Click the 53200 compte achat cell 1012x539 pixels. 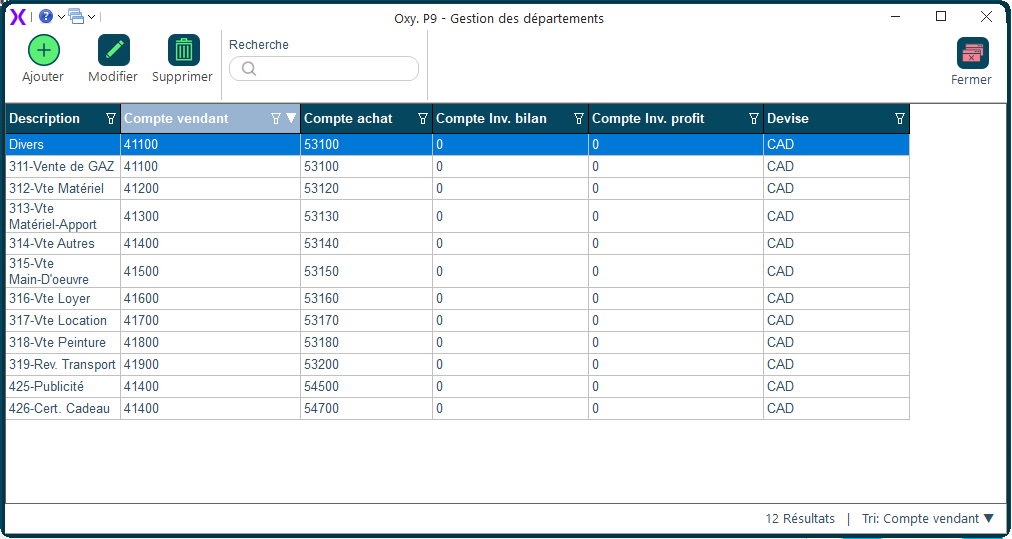pos(367,364)
